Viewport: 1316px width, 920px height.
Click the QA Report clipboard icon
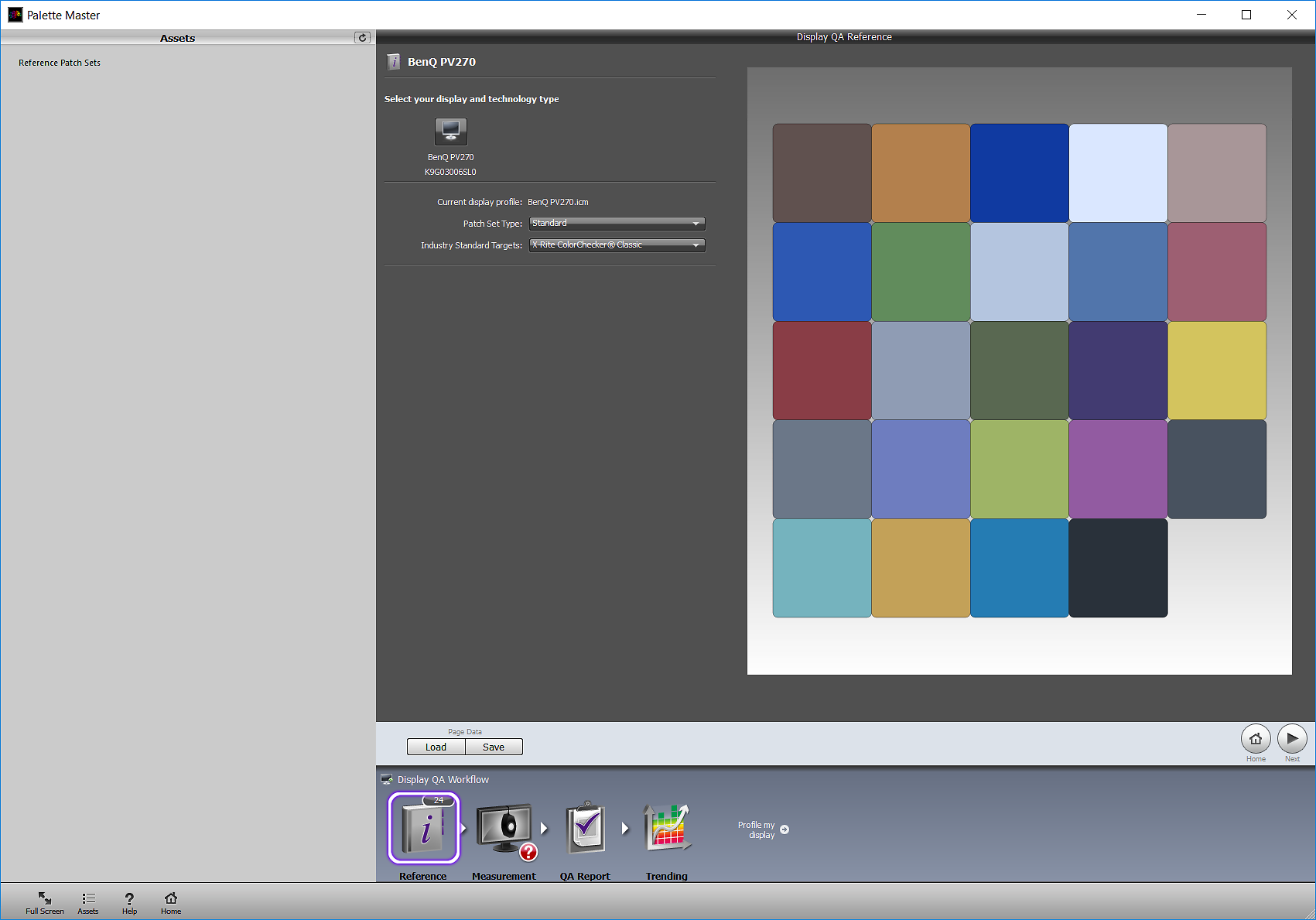click(586, 828)
